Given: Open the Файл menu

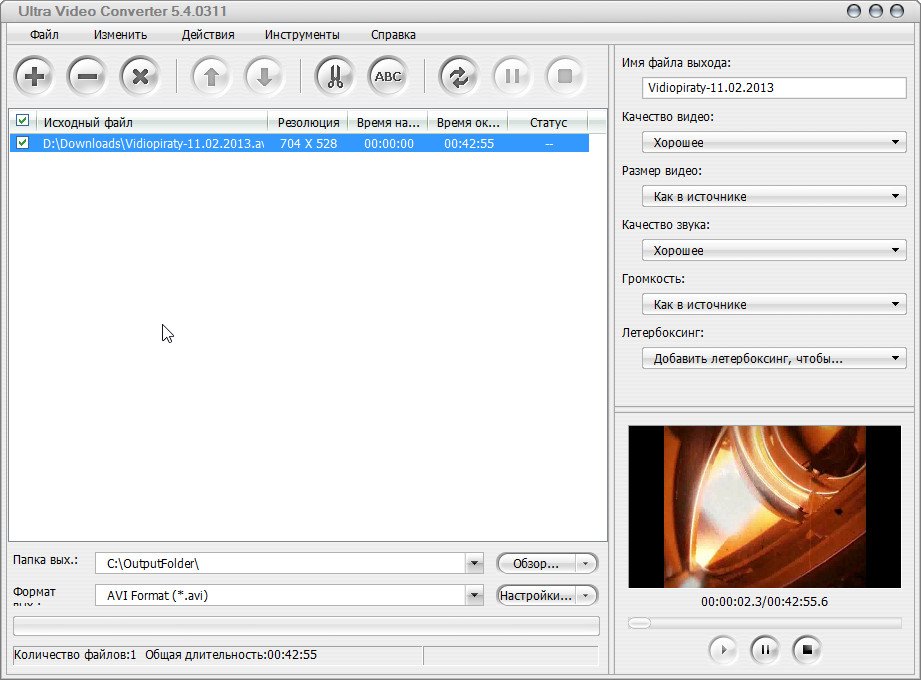Looking at the screenshot, I should pyautogui.click(x=44, y=35).
